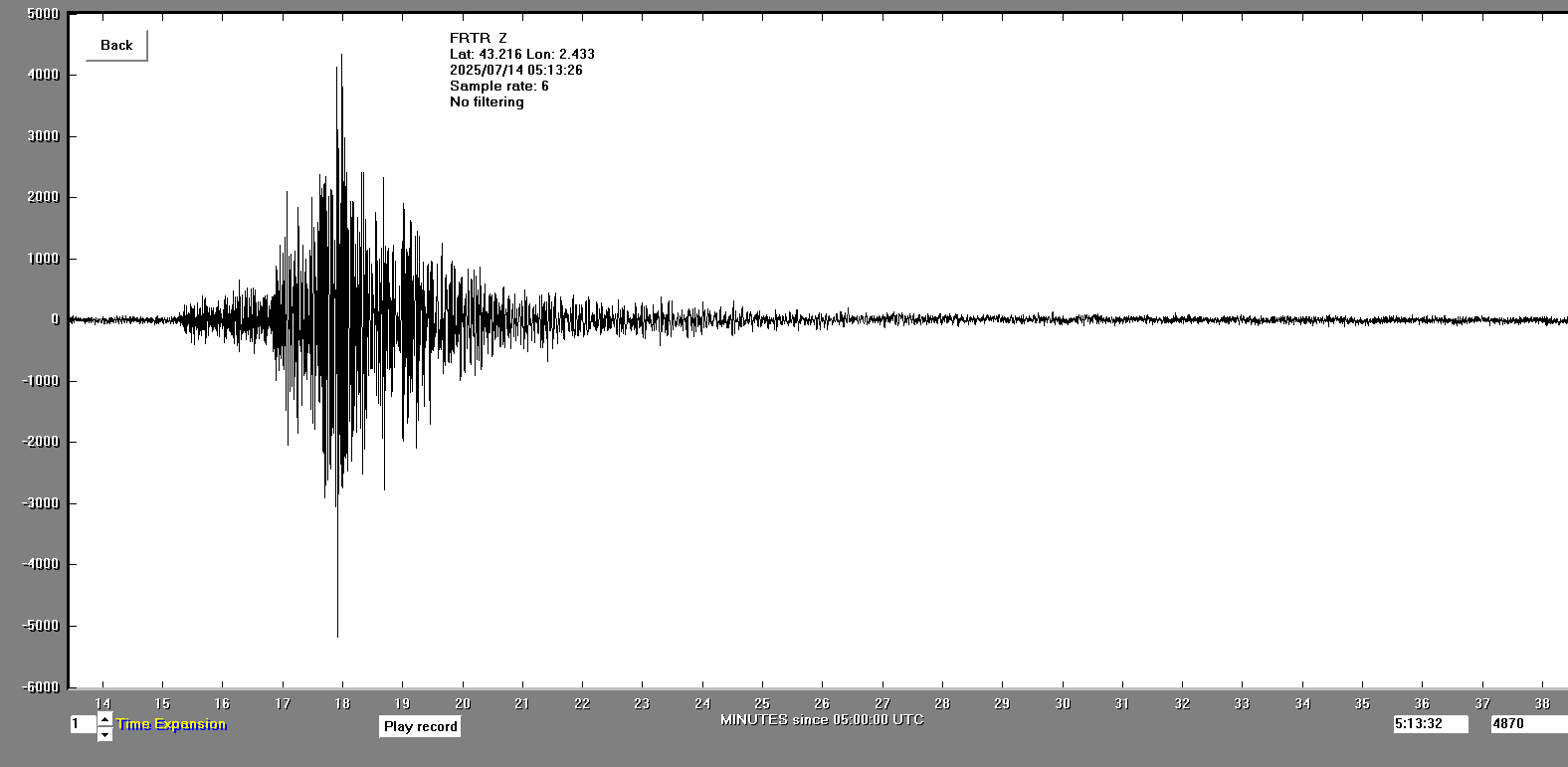Click the 5:13:32 time field
1568x767 pixels.
1431,724
